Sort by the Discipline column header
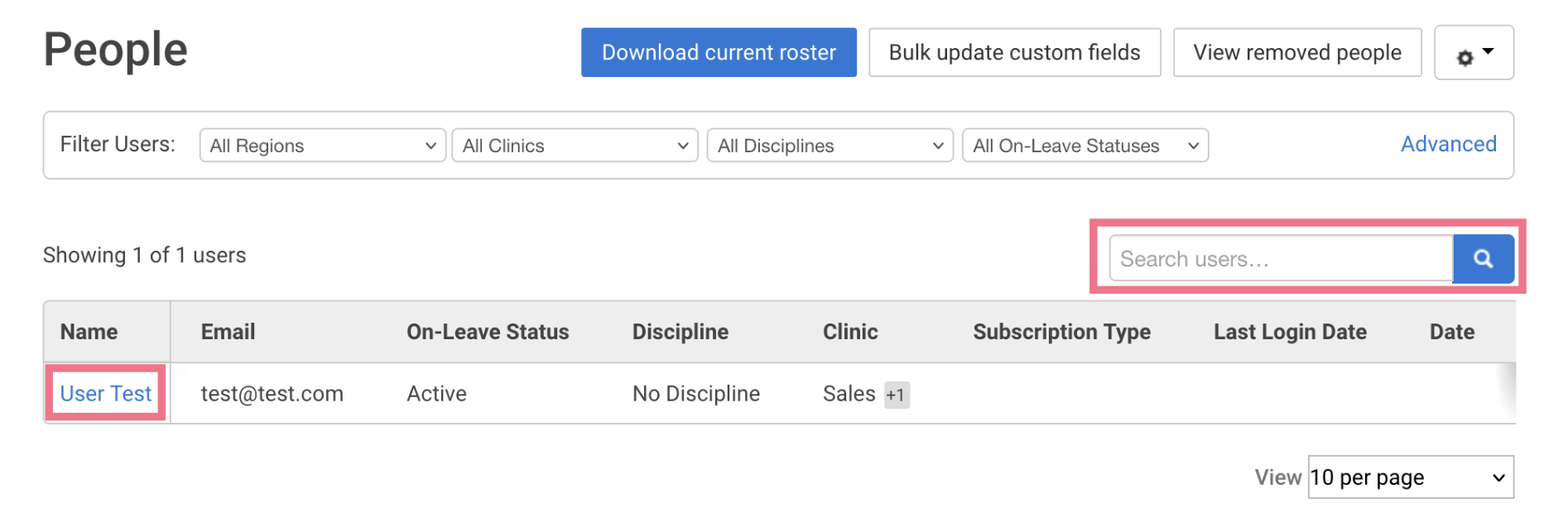The image size is (1568, 513). [x=681, y=332]
